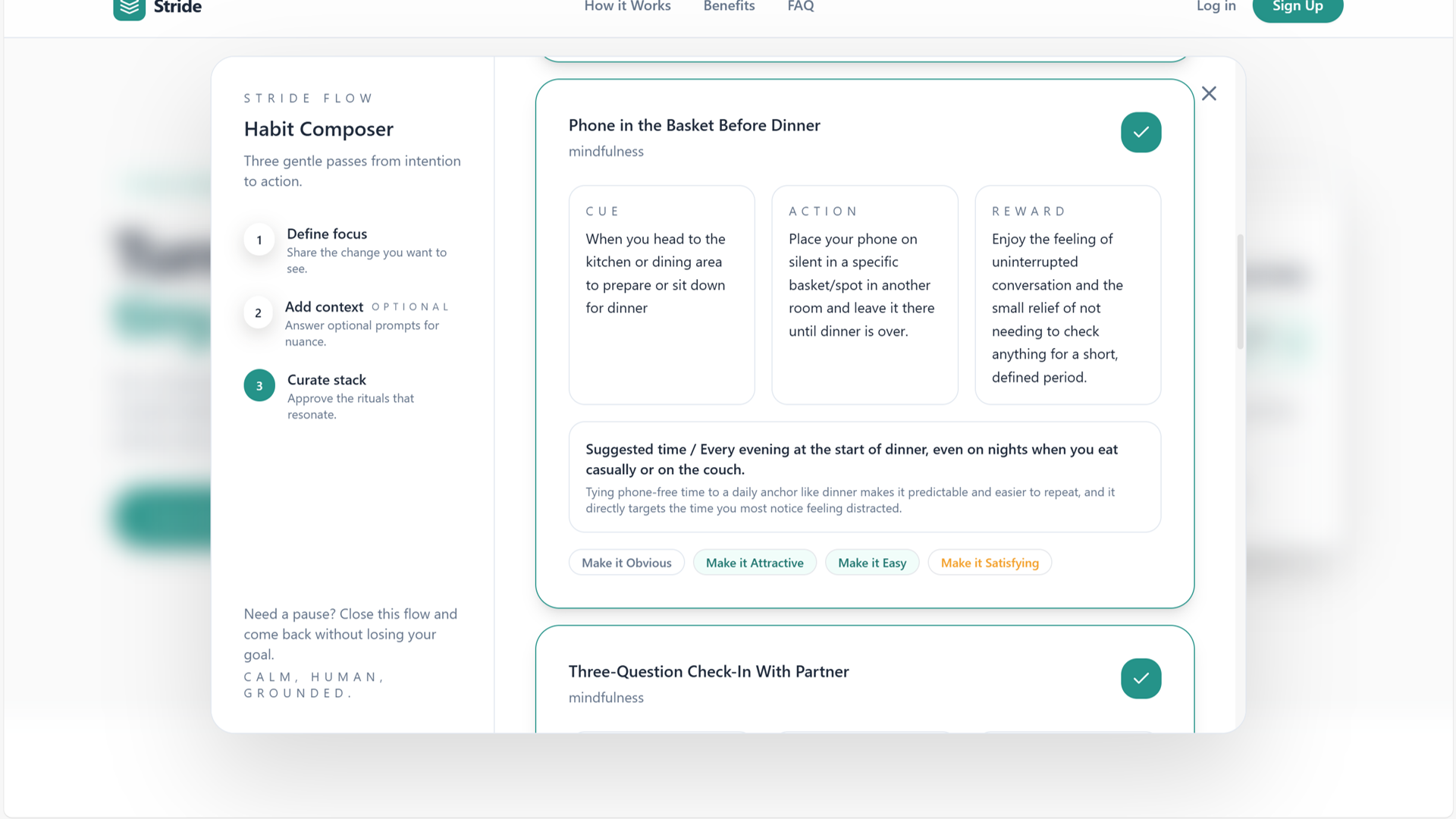The width and height of the screenshot is (1456, 819).
Task: Toggle checkmark for Three-Question Check-In habit
Action: pyautogui.click(x=1141, y=679)
